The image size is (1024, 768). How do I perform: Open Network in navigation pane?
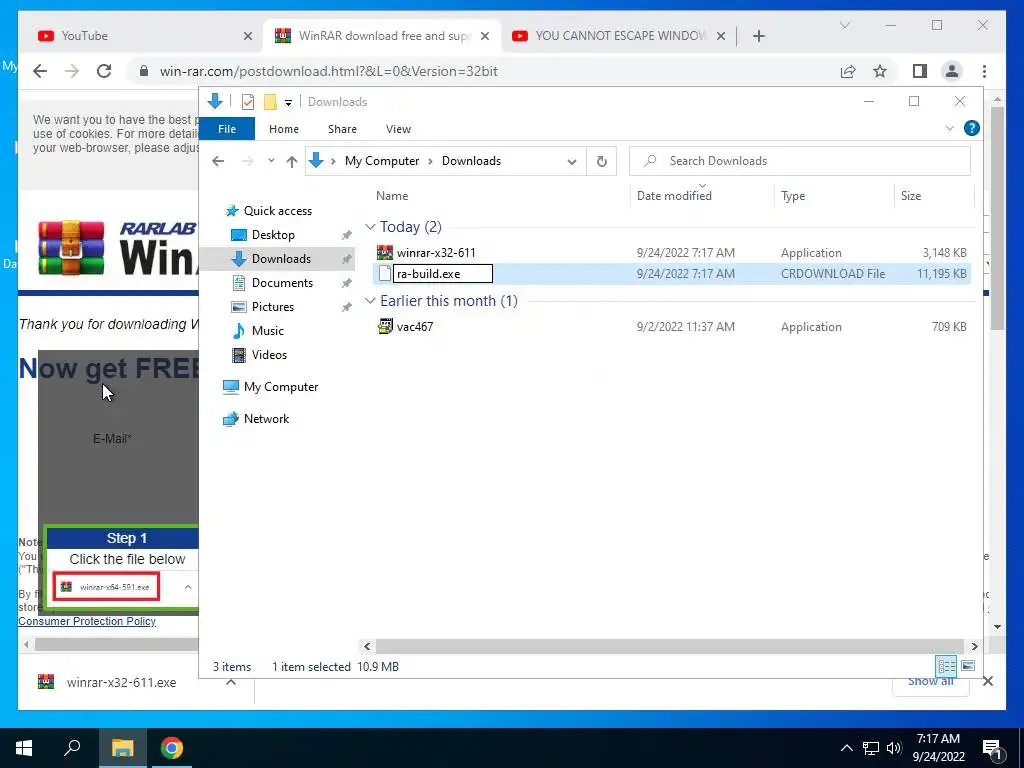coord(266,419)
